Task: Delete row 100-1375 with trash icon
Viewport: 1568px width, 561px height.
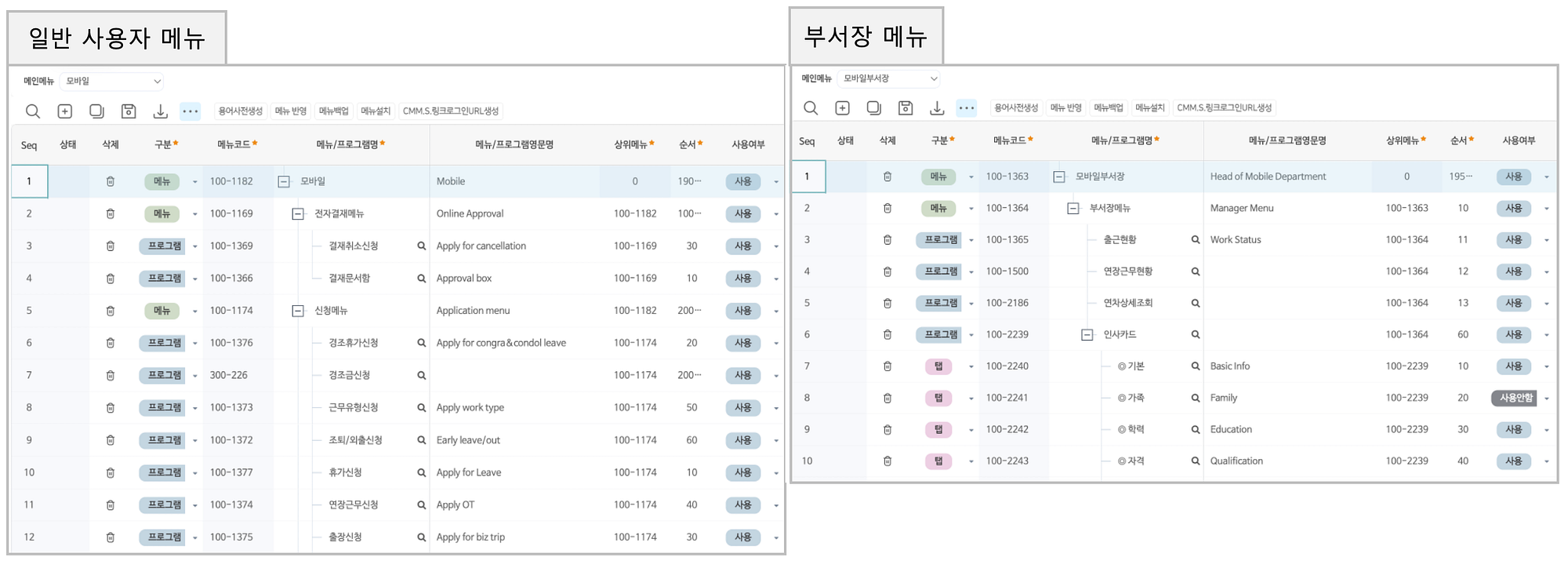Action: click(111, 537)
